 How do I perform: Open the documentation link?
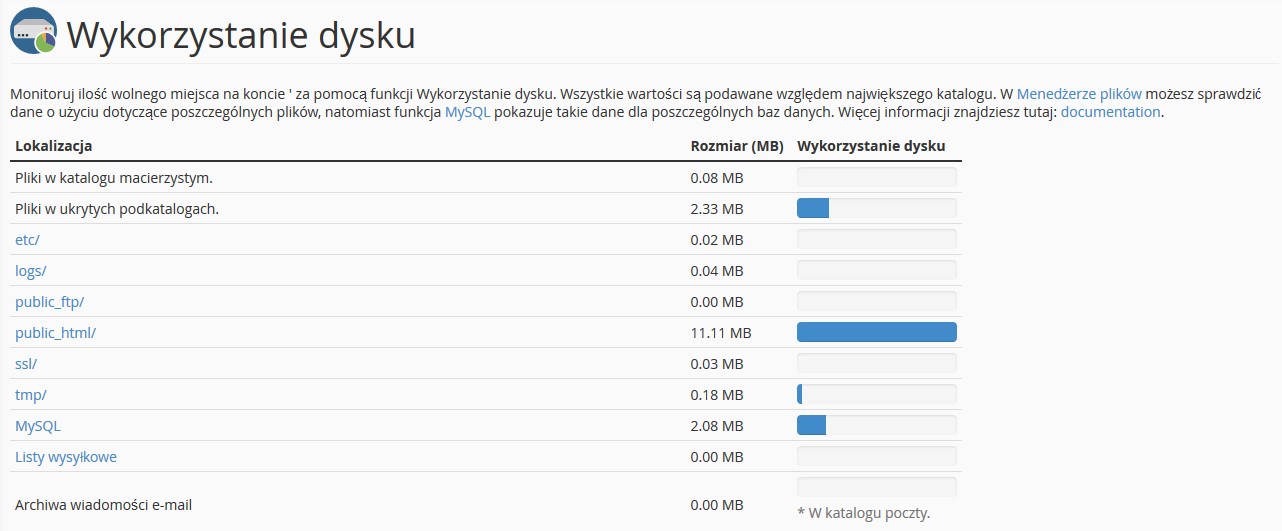pos(1110,112)
